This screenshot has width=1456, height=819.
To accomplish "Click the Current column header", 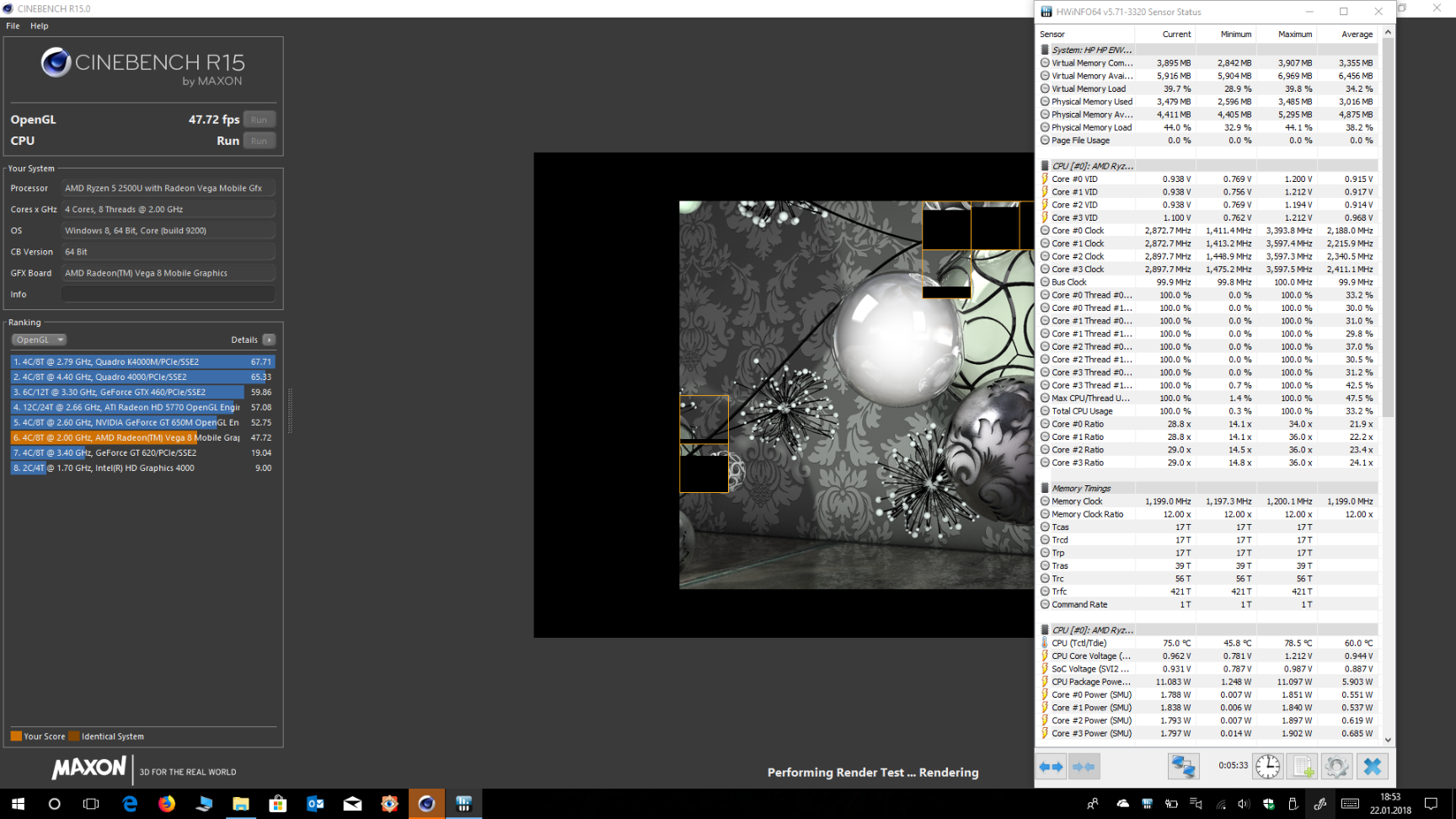I will point(1165,35).
